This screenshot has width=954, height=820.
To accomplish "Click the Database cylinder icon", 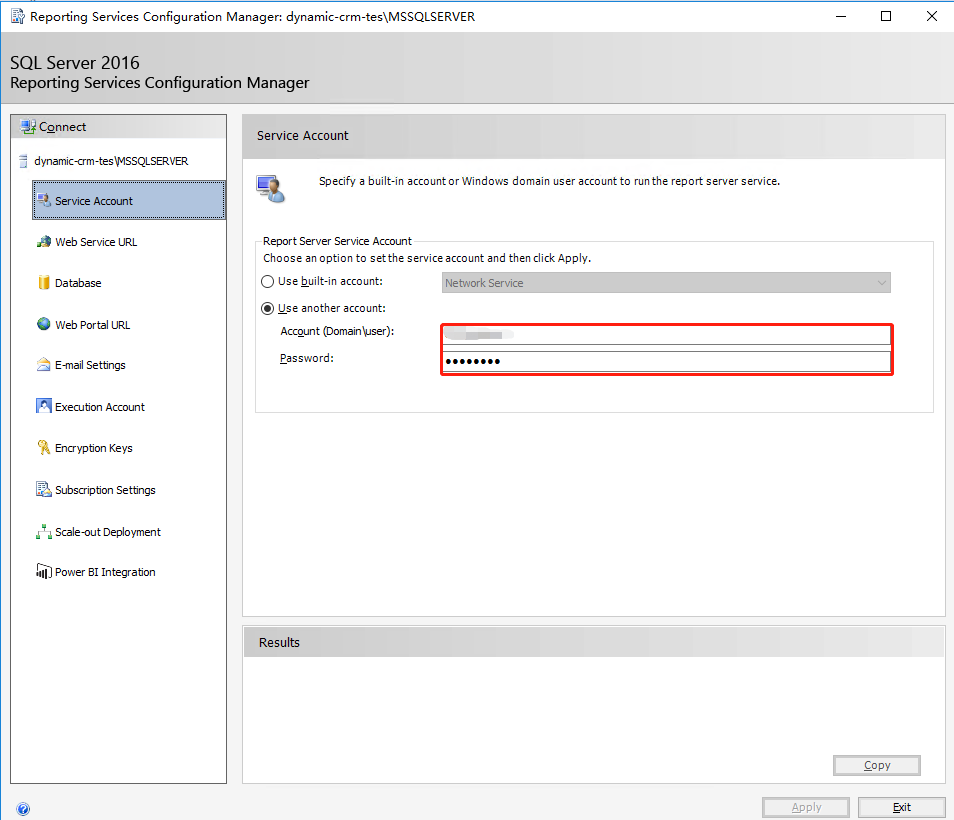I will coord(44,282).
